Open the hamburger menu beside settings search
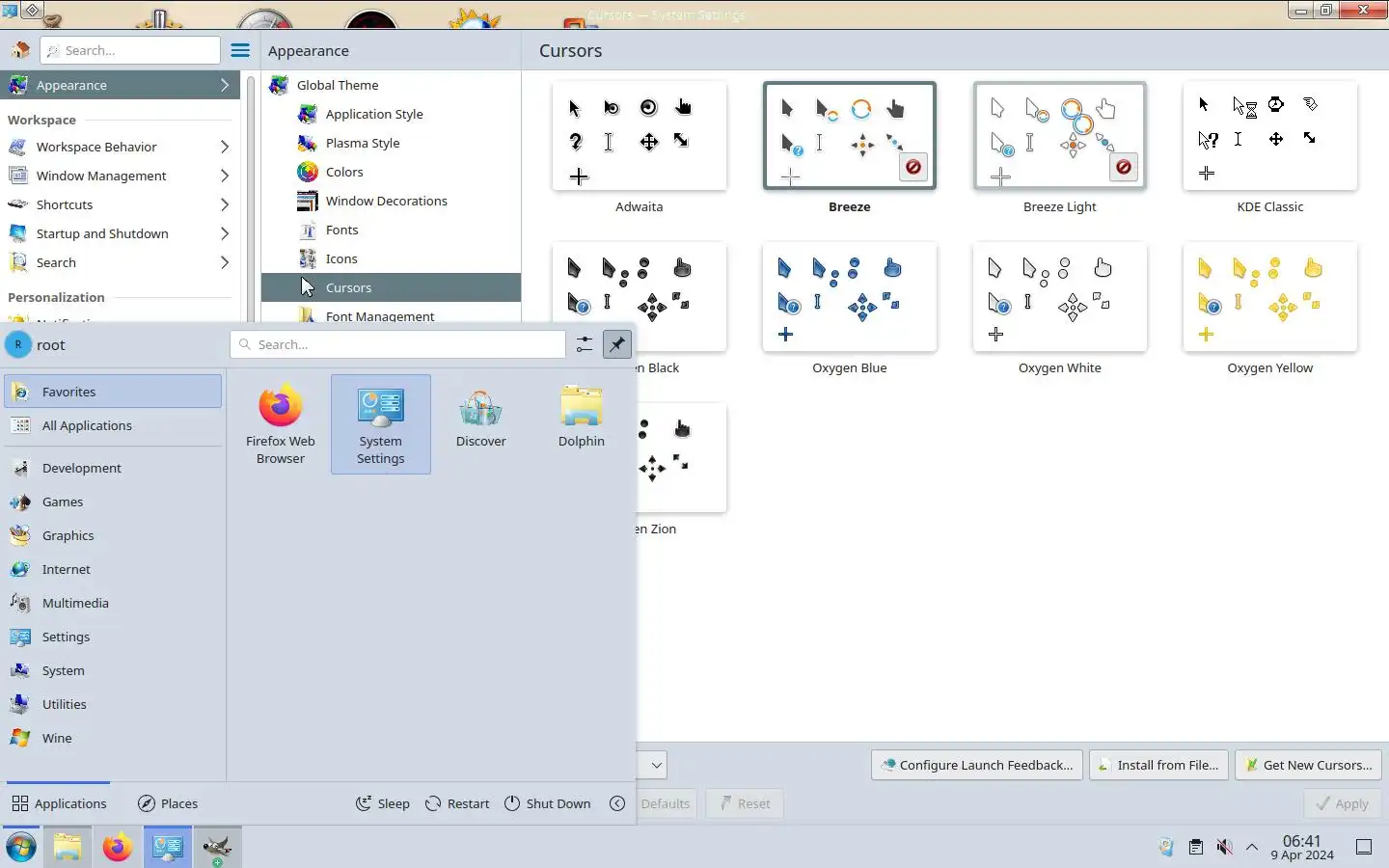Viewport: 1389px width, 868px height. tap(240, 50)
